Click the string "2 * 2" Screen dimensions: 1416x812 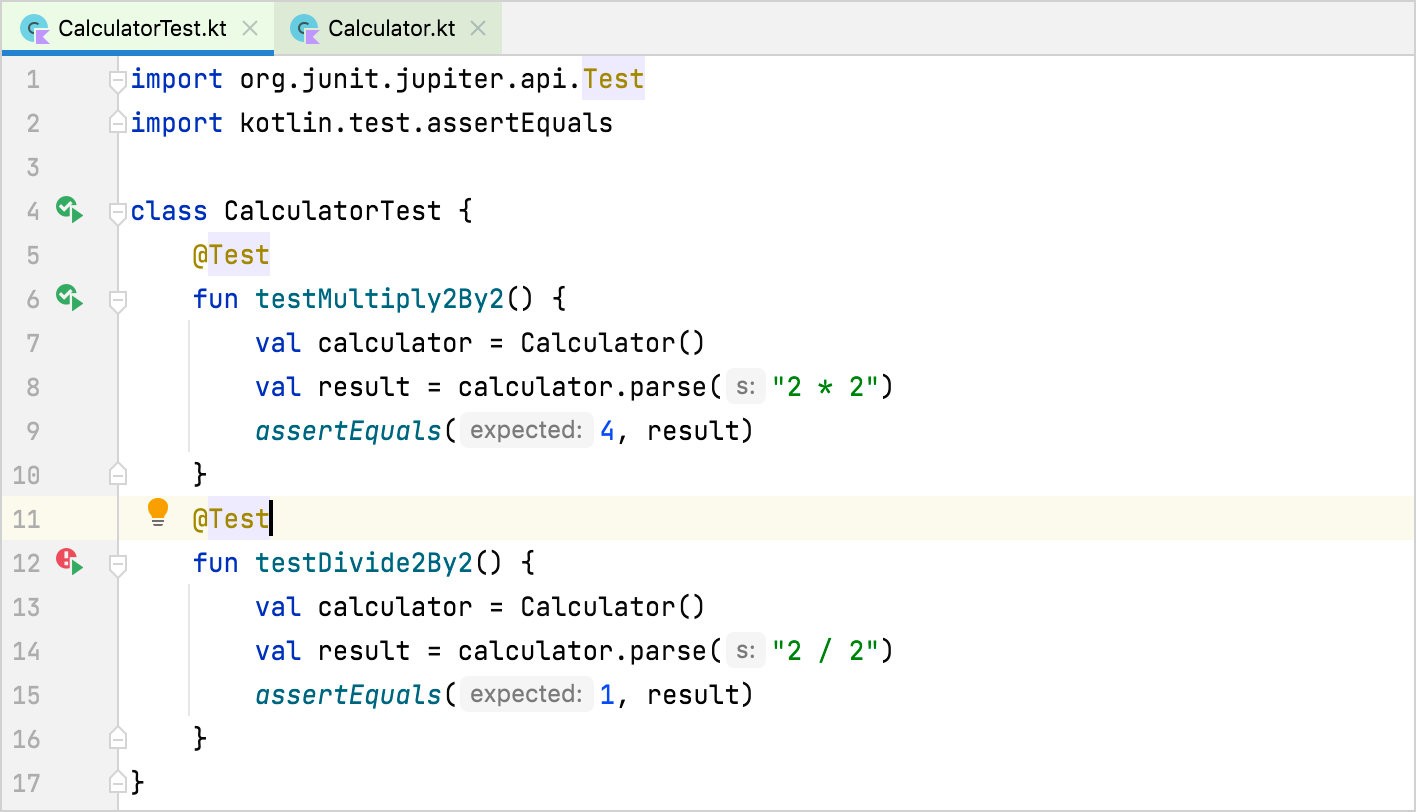click(824, 387)
